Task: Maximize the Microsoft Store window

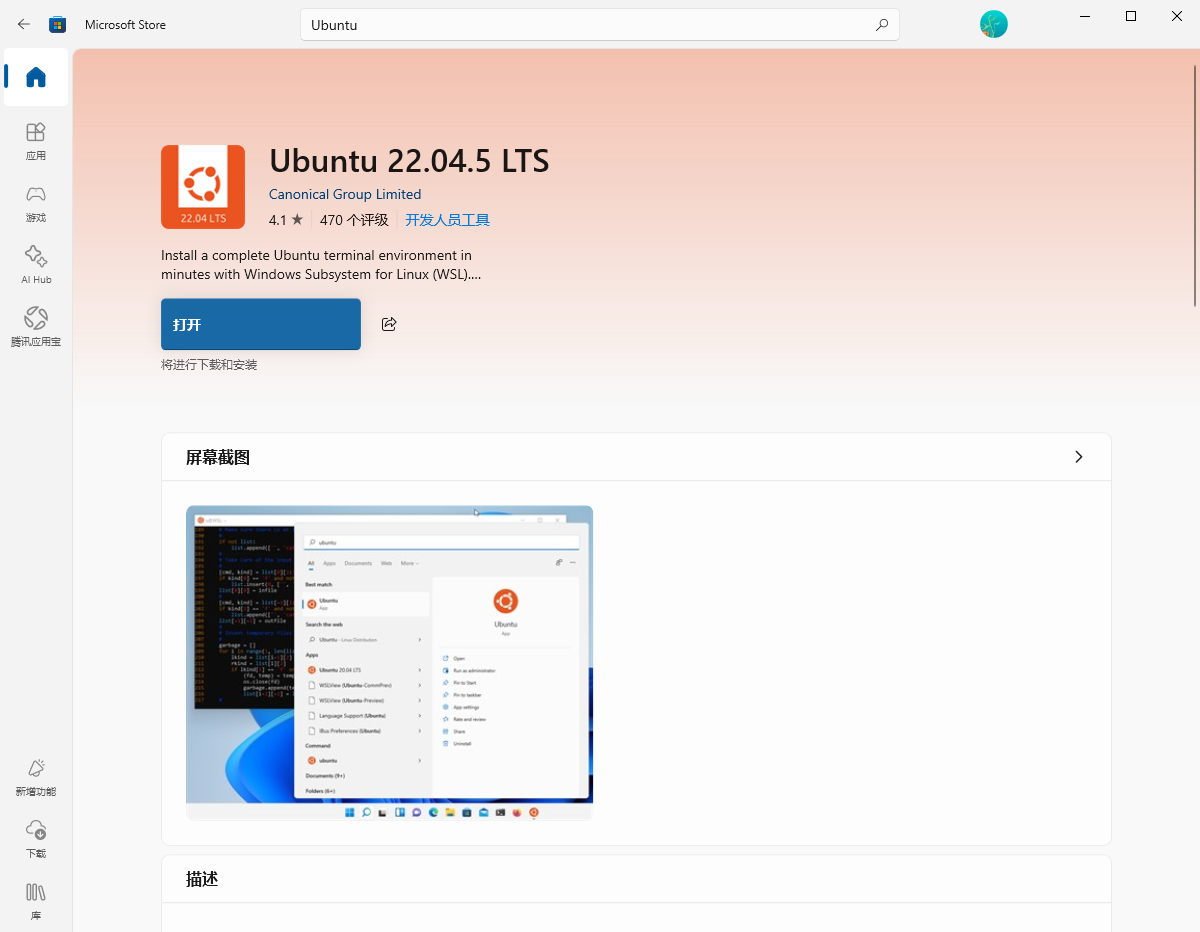Action: click(1131, 16)
